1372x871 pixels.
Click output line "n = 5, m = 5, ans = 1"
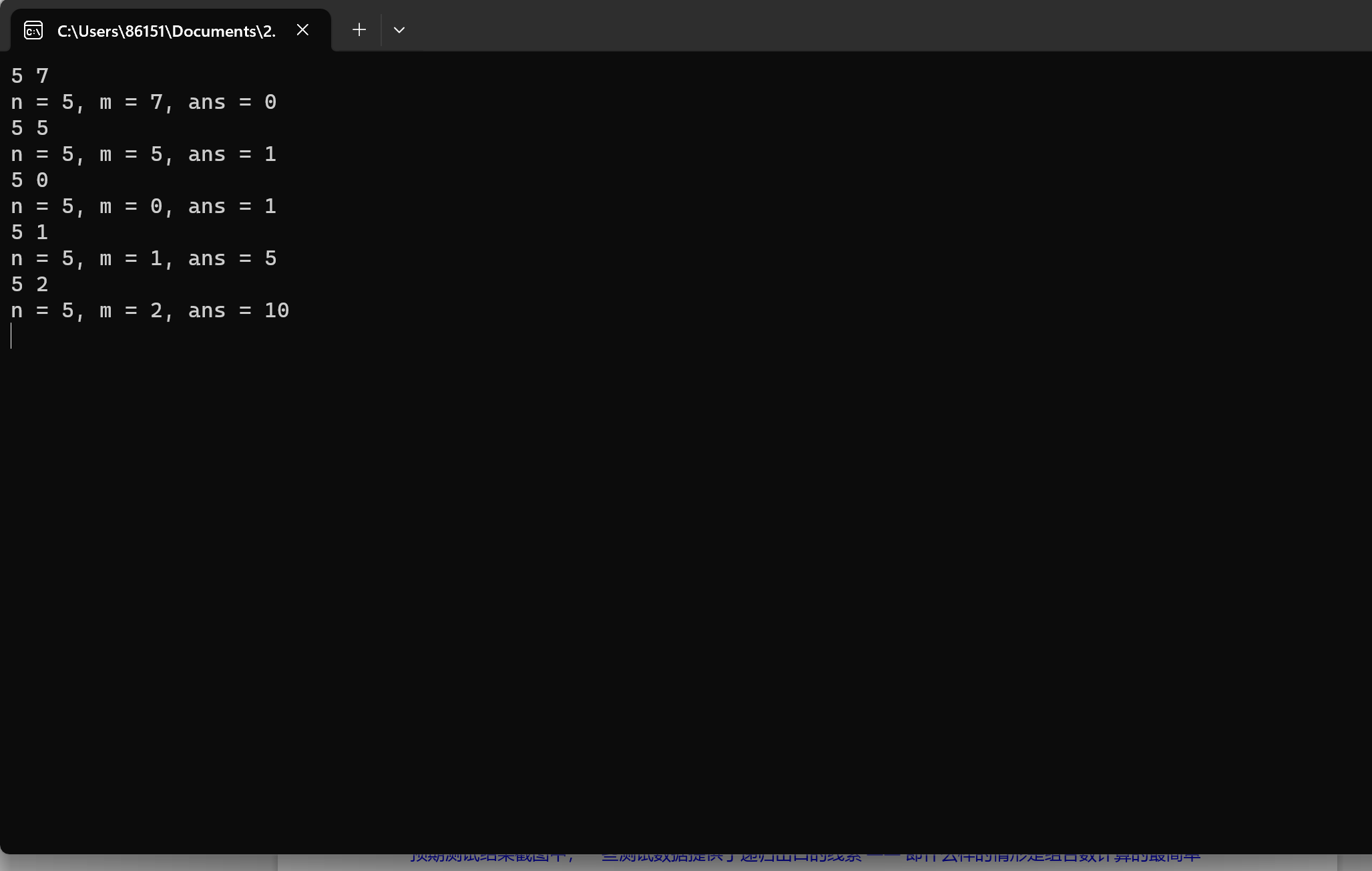(x=144, y=154)
